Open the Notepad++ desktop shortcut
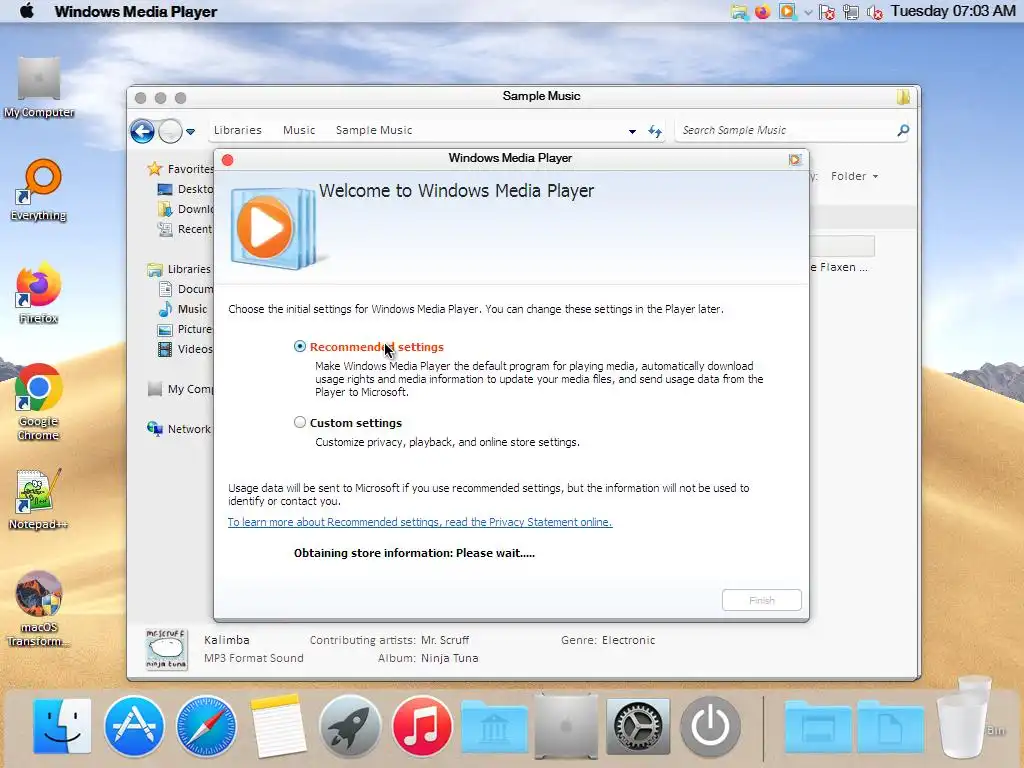The image size is (1024, 768). 39,500
